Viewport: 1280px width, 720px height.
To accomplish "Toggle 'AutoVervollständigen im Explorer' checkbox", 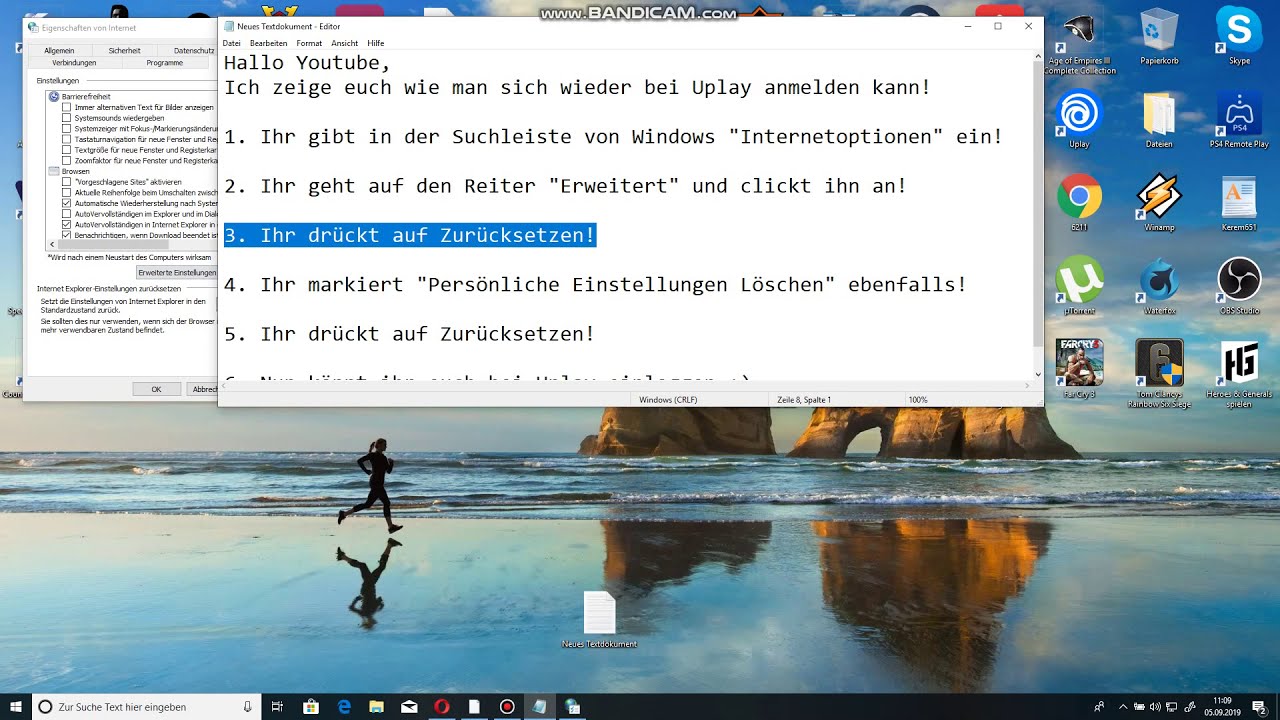I will (67, 214).
